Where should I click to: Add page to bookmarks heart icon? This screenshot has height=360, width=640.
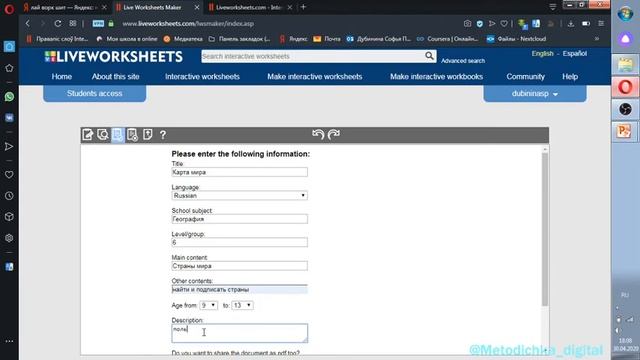[x=504, y=24]
